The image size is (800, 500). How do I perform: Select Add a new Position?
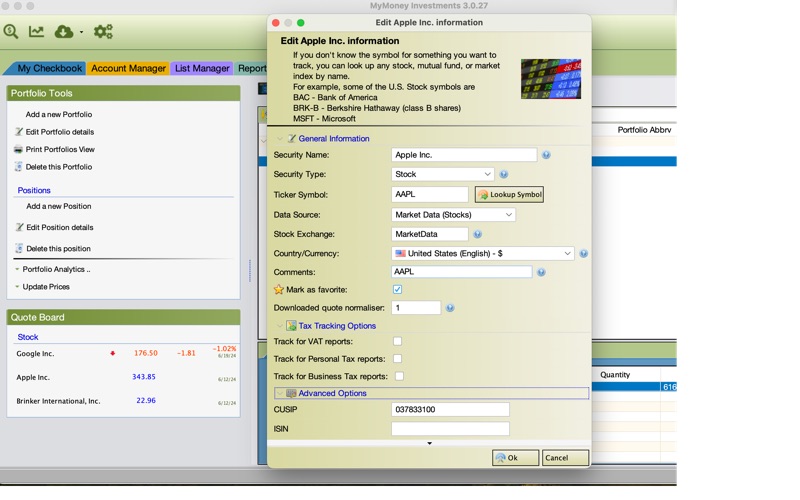click(x=59, y=206)
